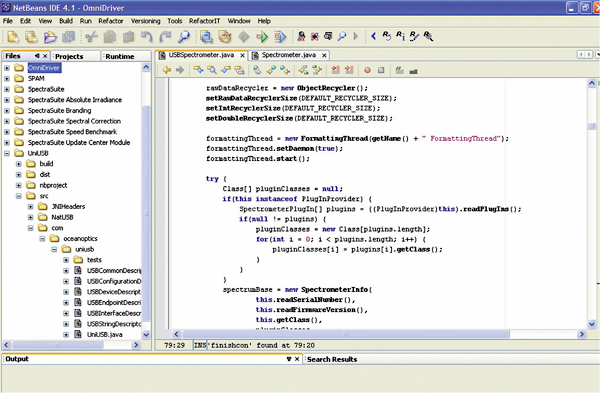Click the blue RefactorIT back arrow icon
Screen dimensions: 600x393
point(374,36)
